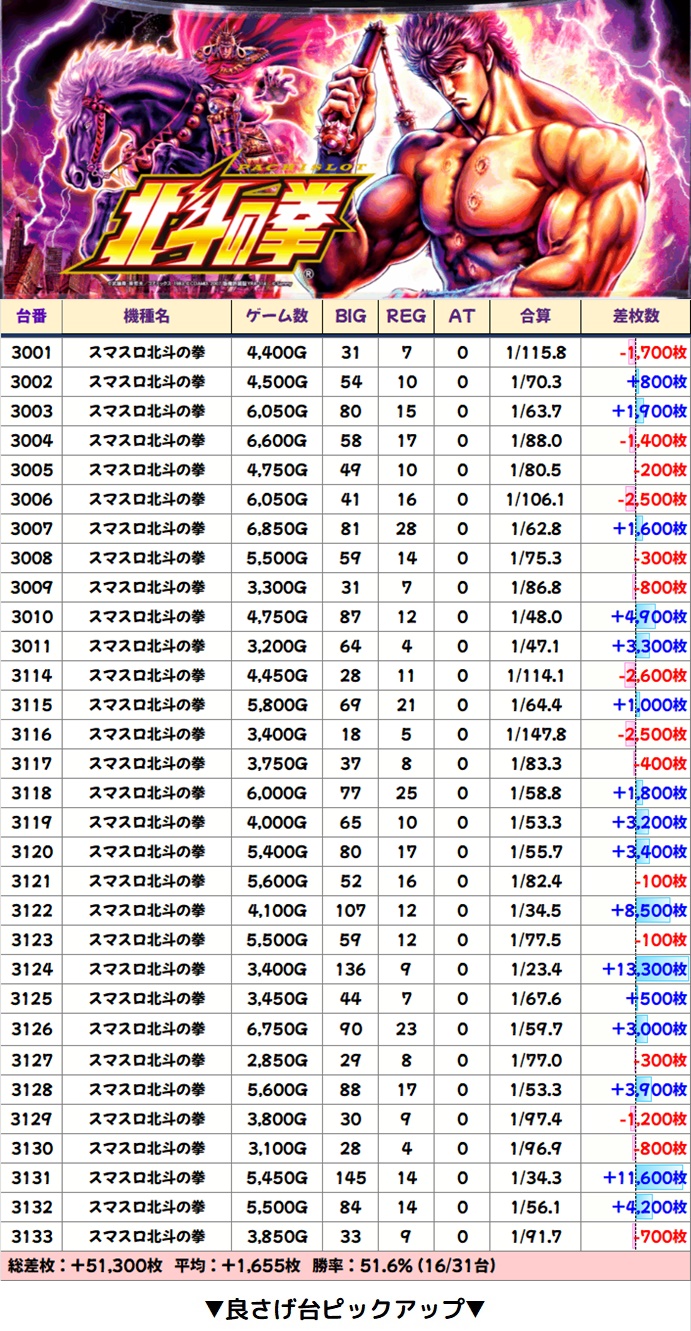Click the +11,600枚 difference bar

tap(644, 1179)
